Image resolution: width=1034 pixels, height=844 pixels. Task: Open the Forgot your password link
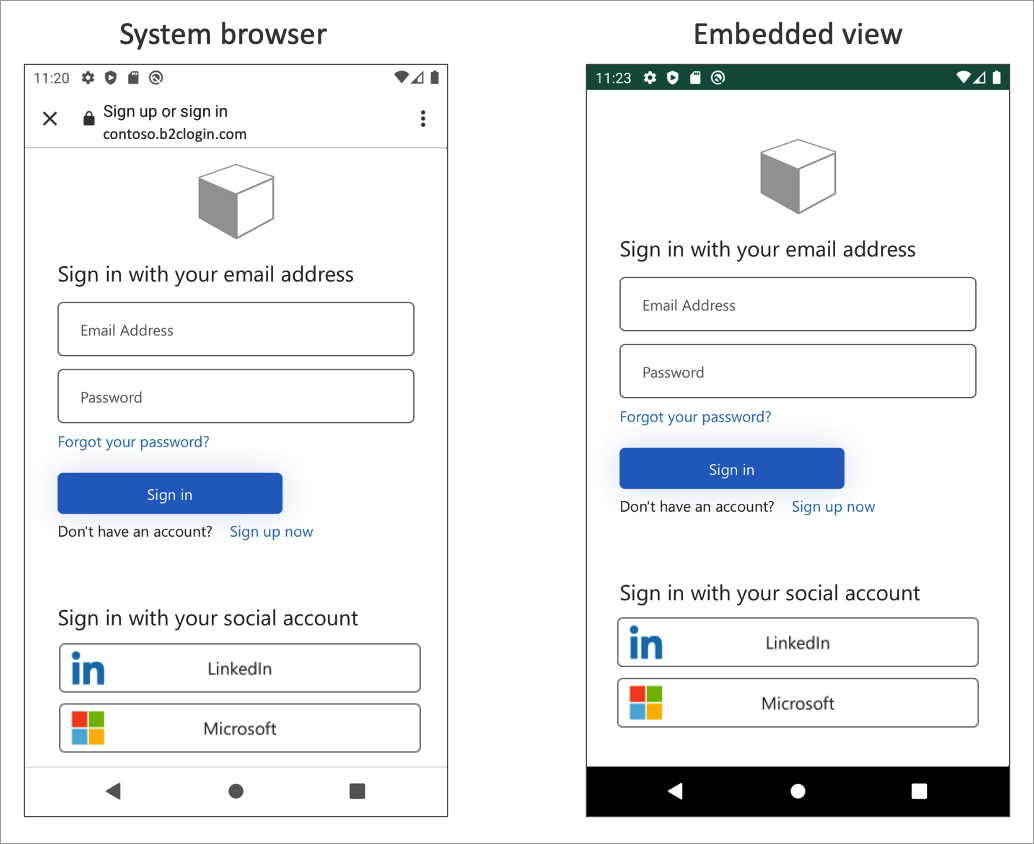click(x=133, y=441)
